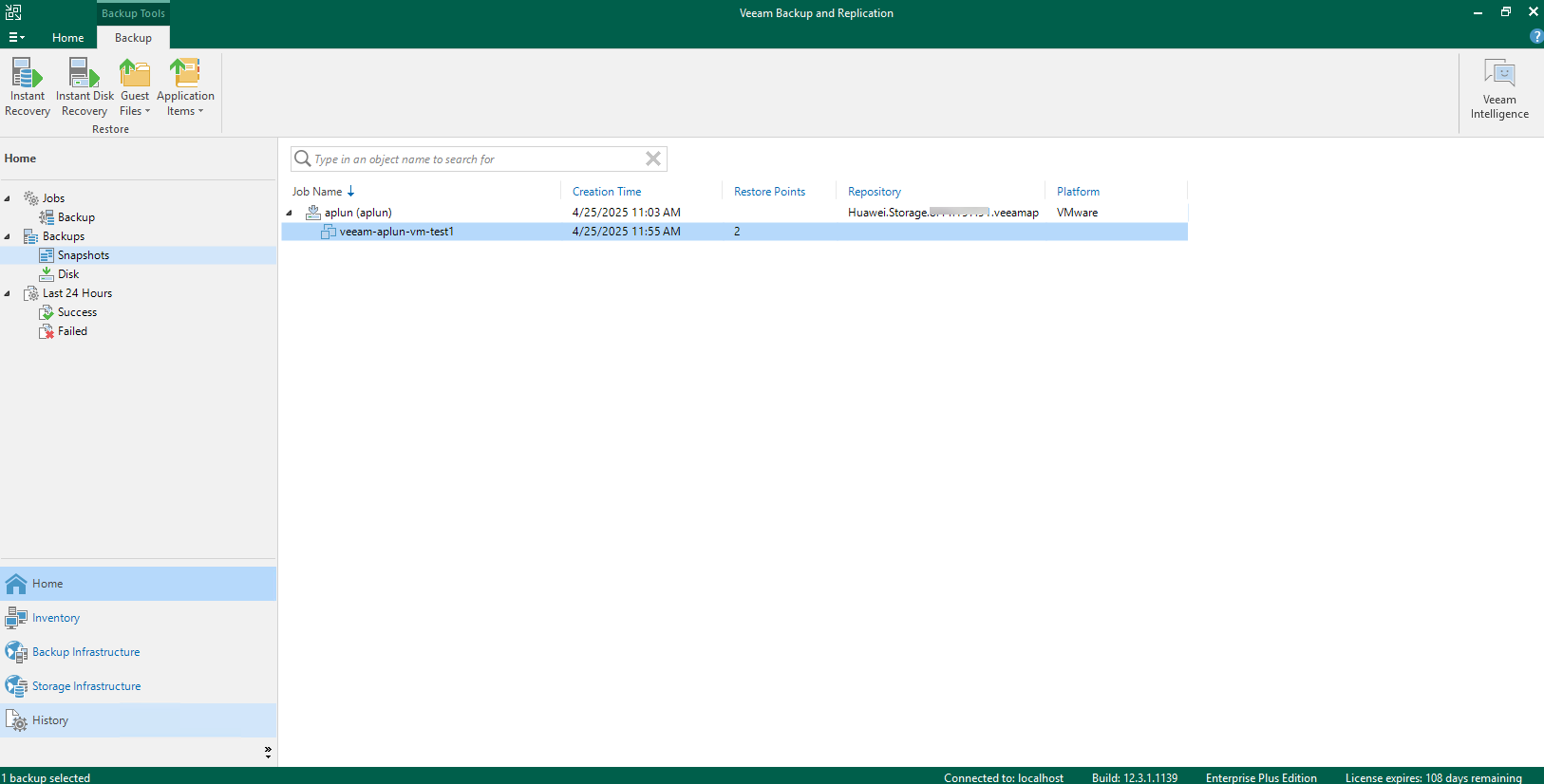The width and height of the screenshot is (1544, 784).
Task: Click the Home house icon
Action: [16, 584]
